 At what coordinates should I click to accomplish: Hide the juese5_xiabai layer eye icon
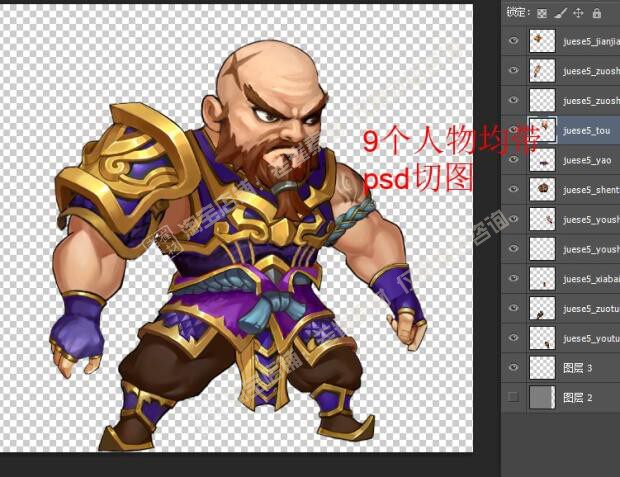pos(514,278)
